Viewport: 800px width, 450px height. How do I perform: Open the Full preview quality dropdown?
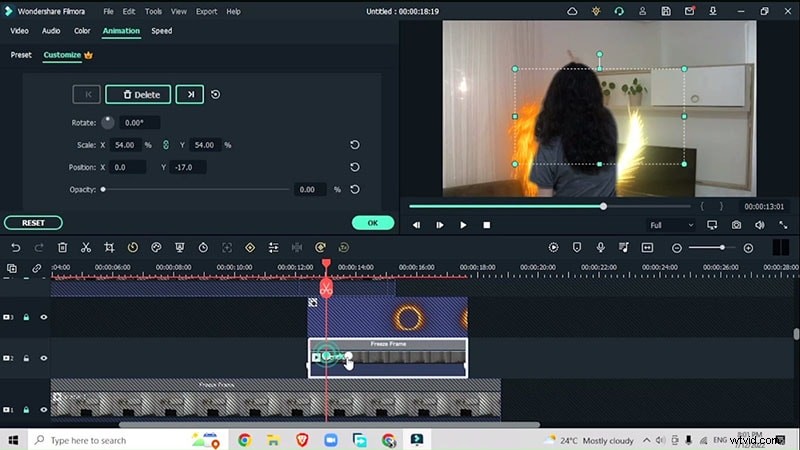pyautogui.click(x=670, y=225)
